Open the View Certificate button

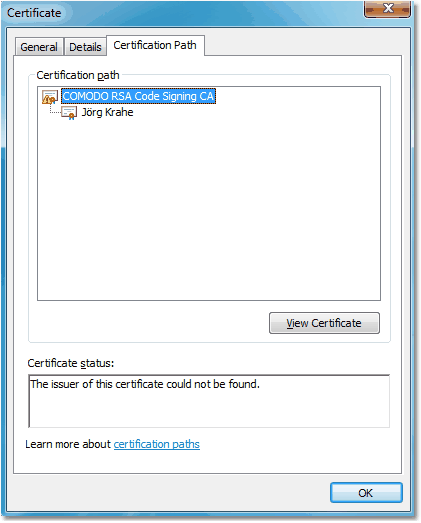coord(324,323)
